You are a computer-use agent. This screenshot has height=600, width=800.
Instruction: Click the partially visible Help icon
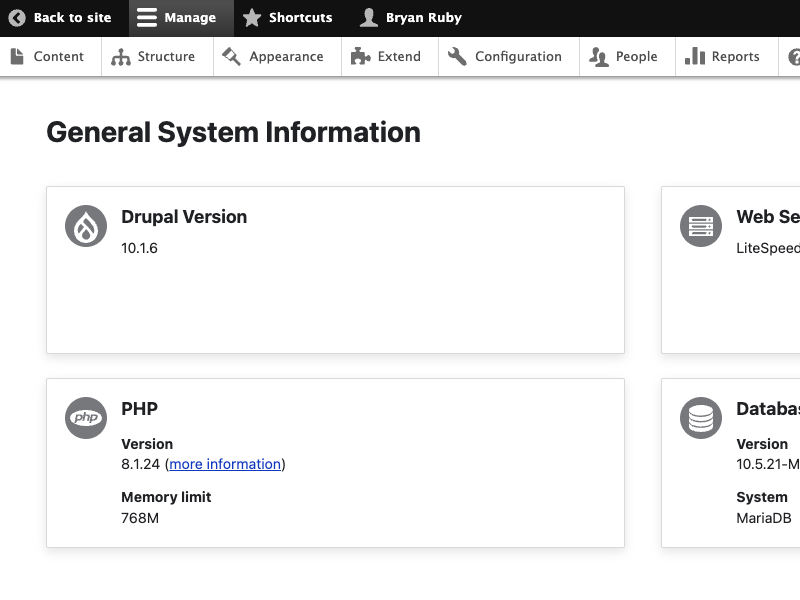click(x=794, y=57)
